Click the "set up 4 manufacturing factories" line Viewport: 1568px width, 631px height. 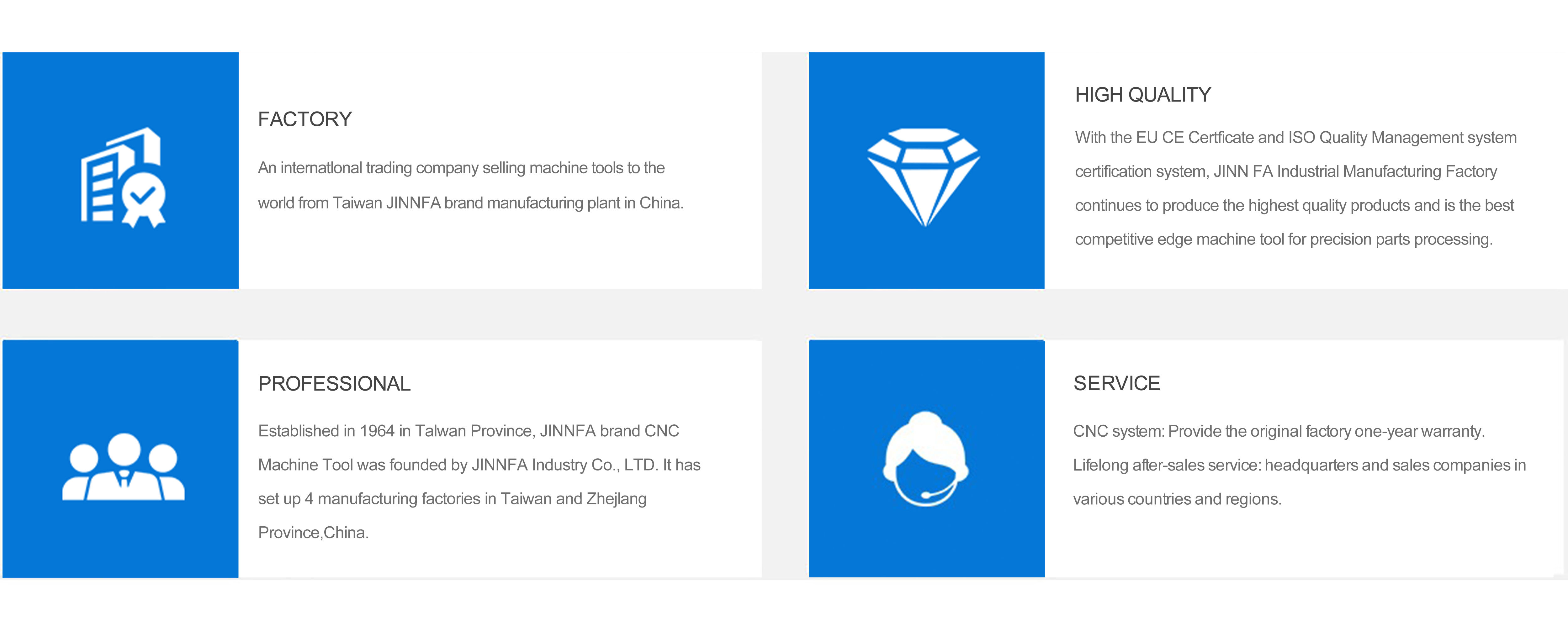(x=452, y=499)
